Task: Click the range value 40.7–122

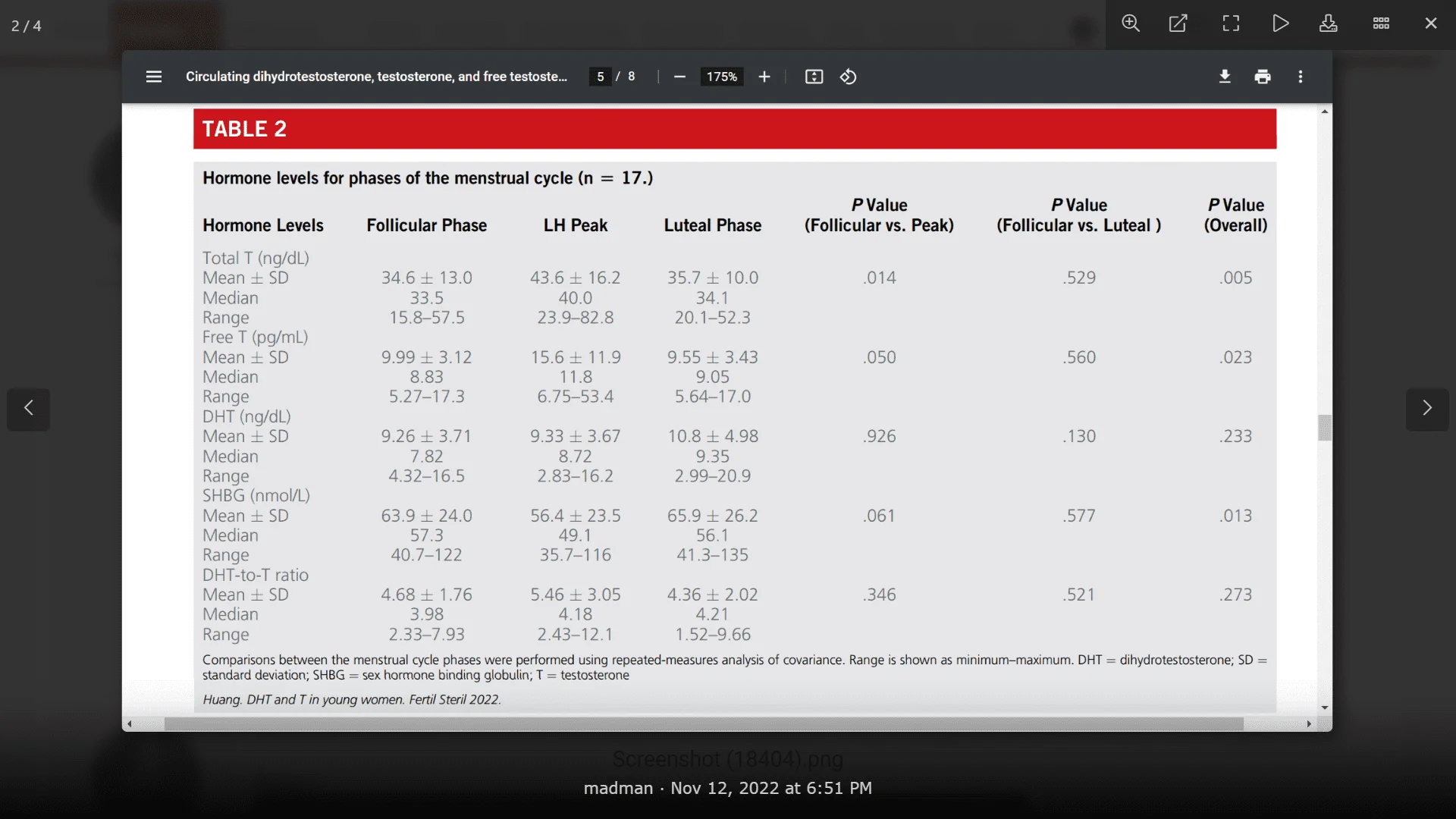Action: tap(427, 555)
